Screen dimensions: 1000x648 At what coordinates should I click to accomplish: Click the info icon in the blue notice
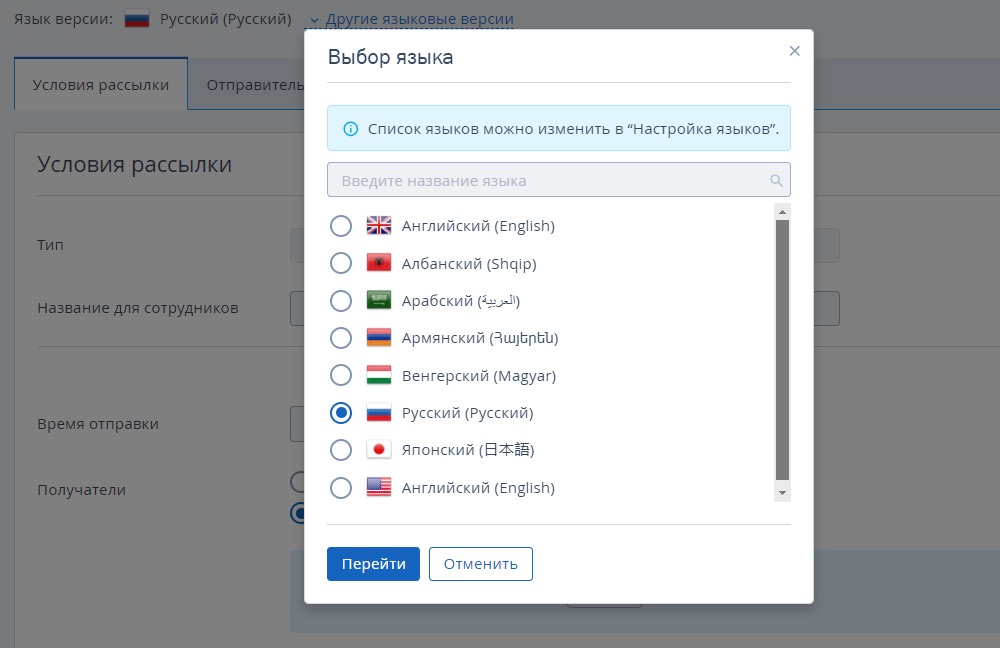click(x=351, y=129)
